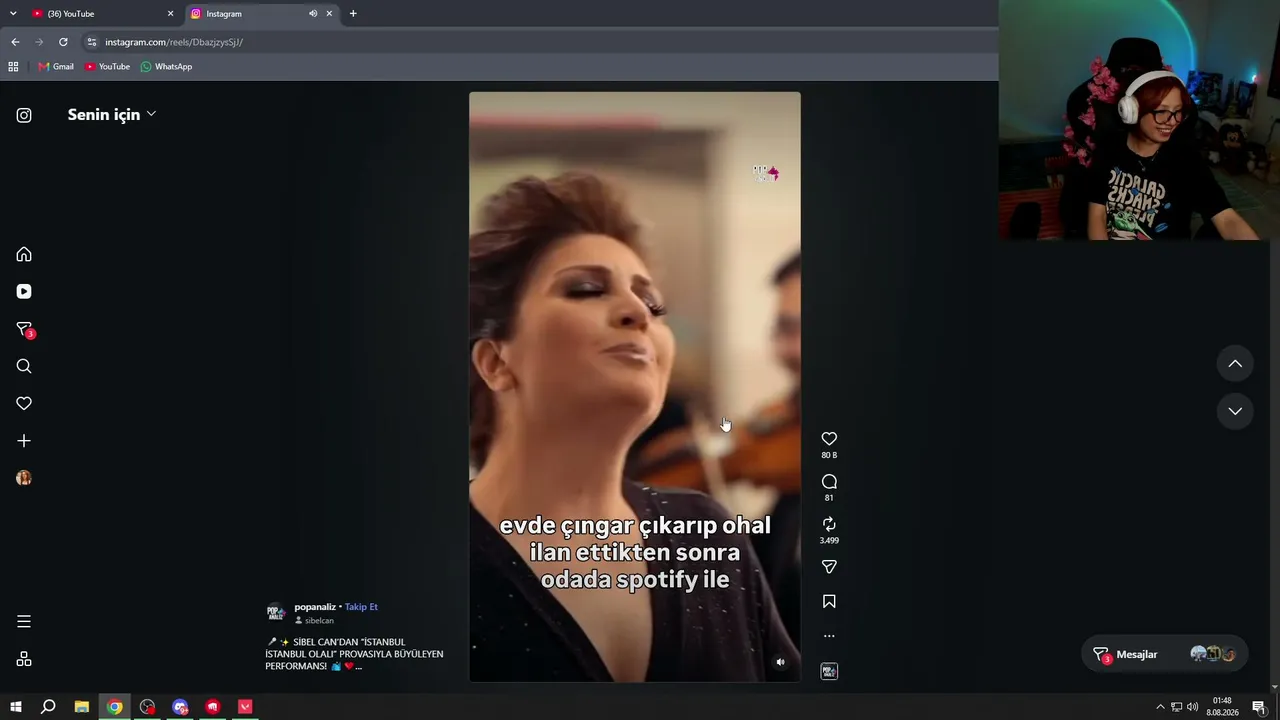Image resolution: width=1280 pixels, height=720 pixels.
Task: Open Windows taskbar search
Action: [x=48, y=707]
